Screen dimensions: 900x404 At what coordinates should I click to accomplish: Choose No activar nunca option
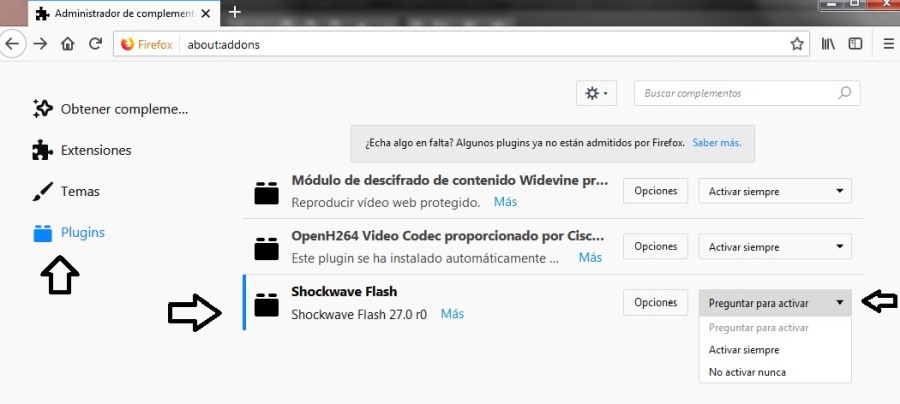(x=775, y=372)
